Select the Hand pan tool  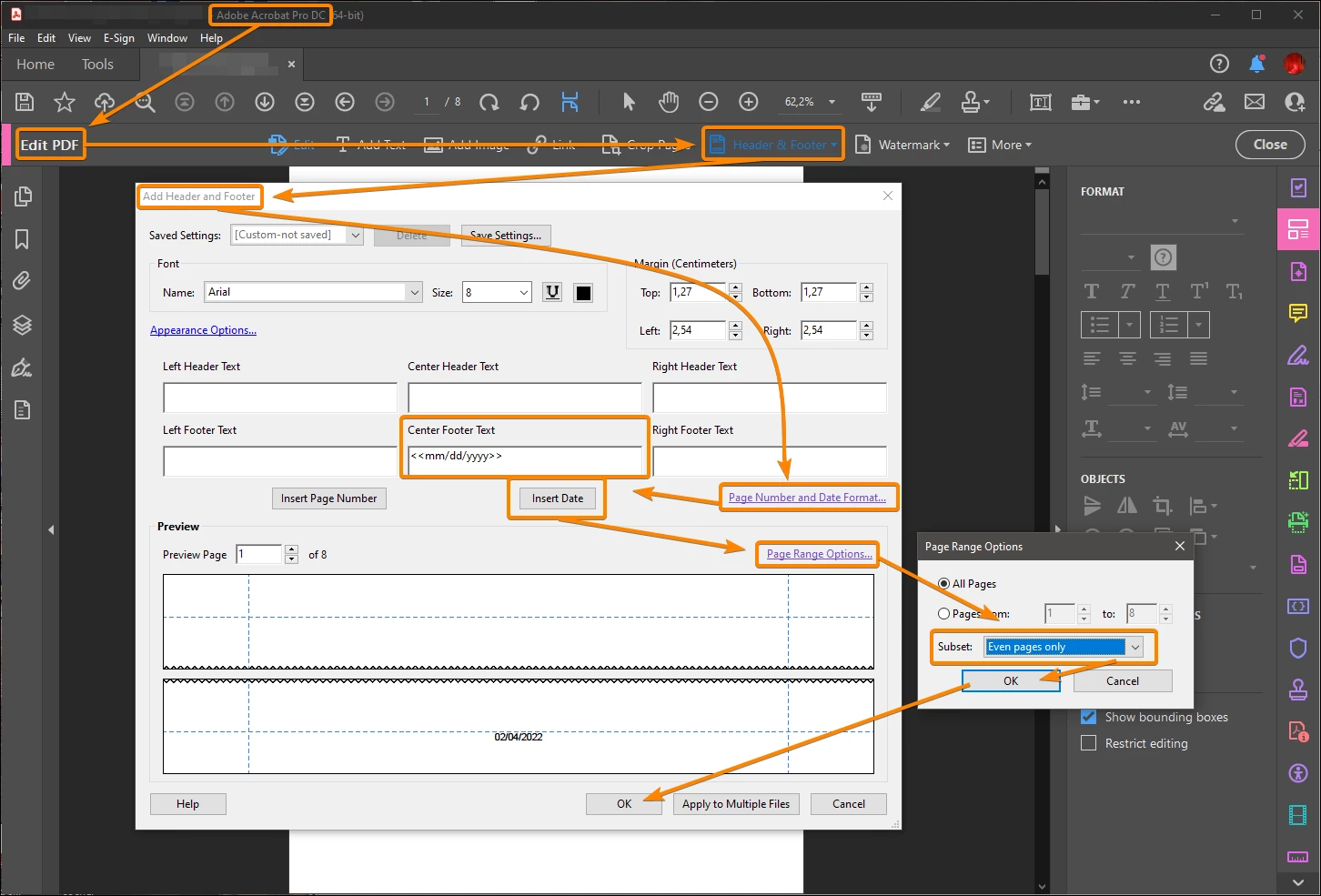(x=669, y=102)
